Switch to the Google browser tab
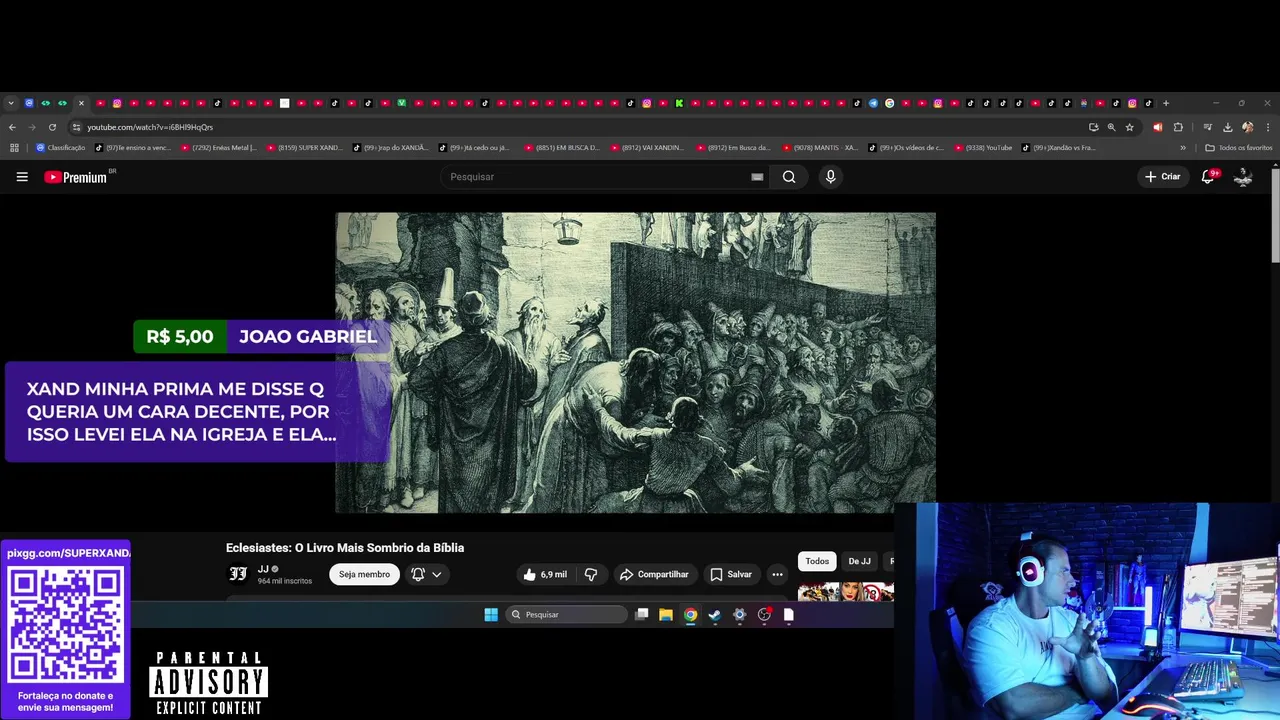This screenshot has height=720, width=1280. (889, 103)
